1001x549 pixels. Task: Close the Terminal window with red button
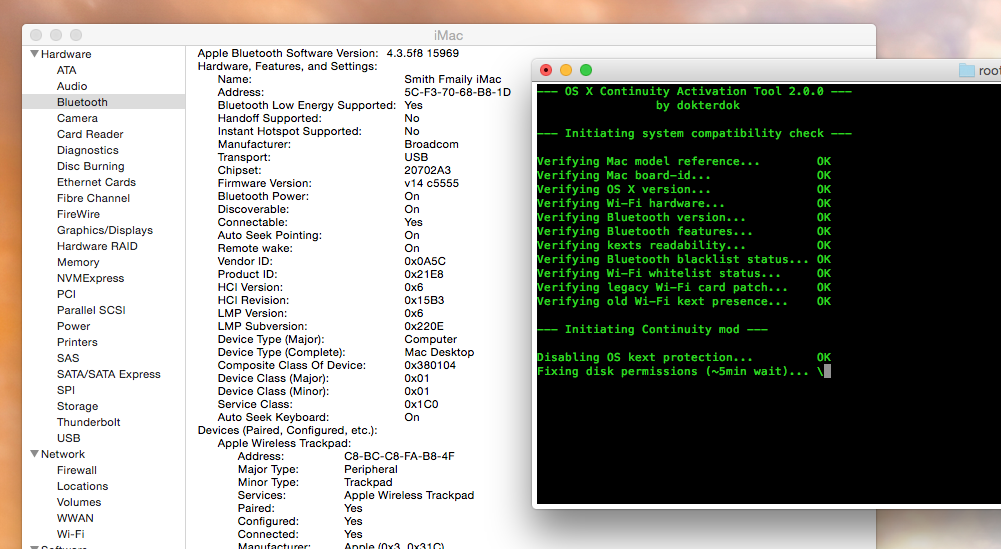point(546,70)
